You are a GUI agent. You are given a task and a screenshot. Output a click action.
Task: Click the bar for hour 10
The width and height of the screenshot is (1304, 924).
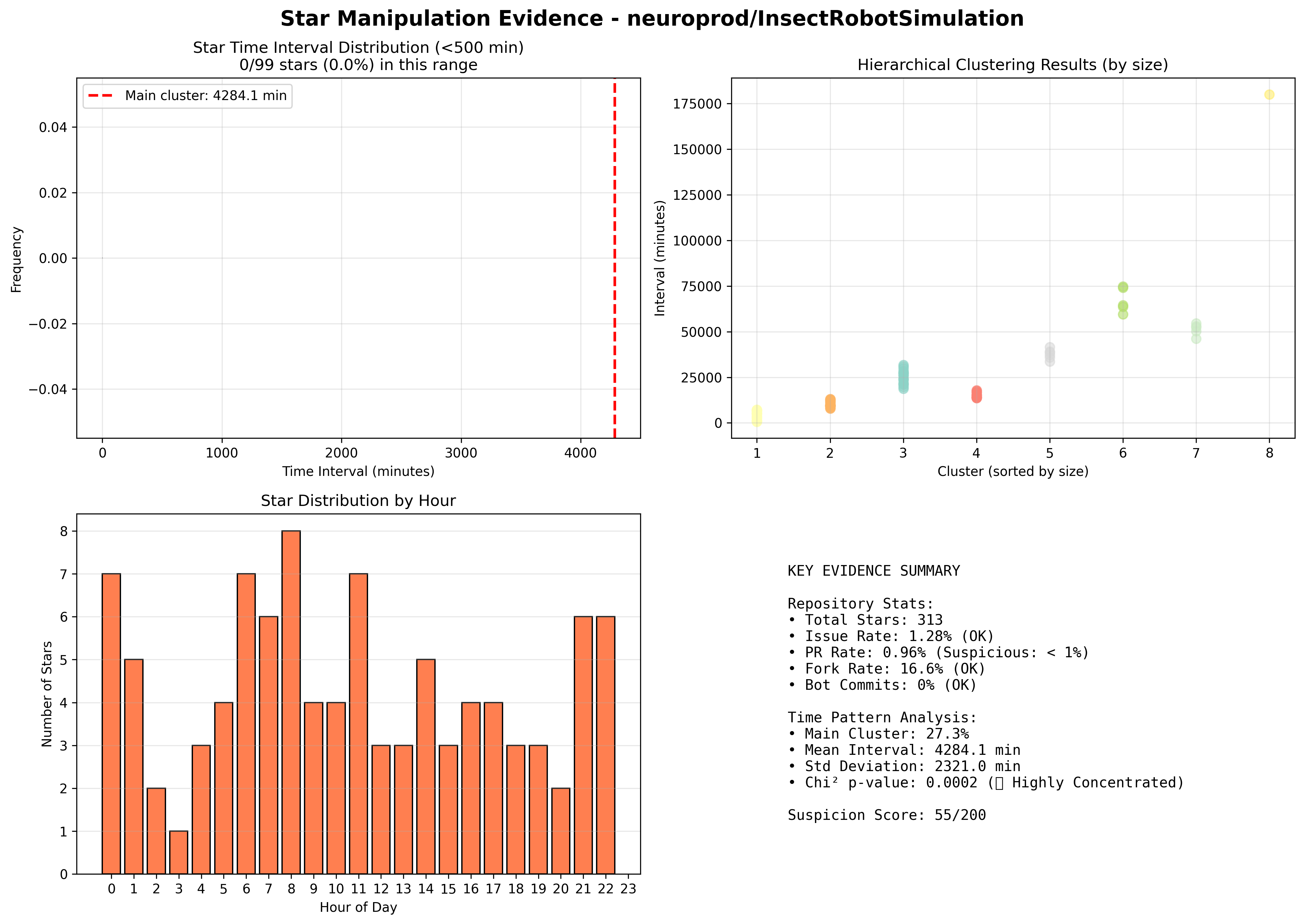[336, 788]
